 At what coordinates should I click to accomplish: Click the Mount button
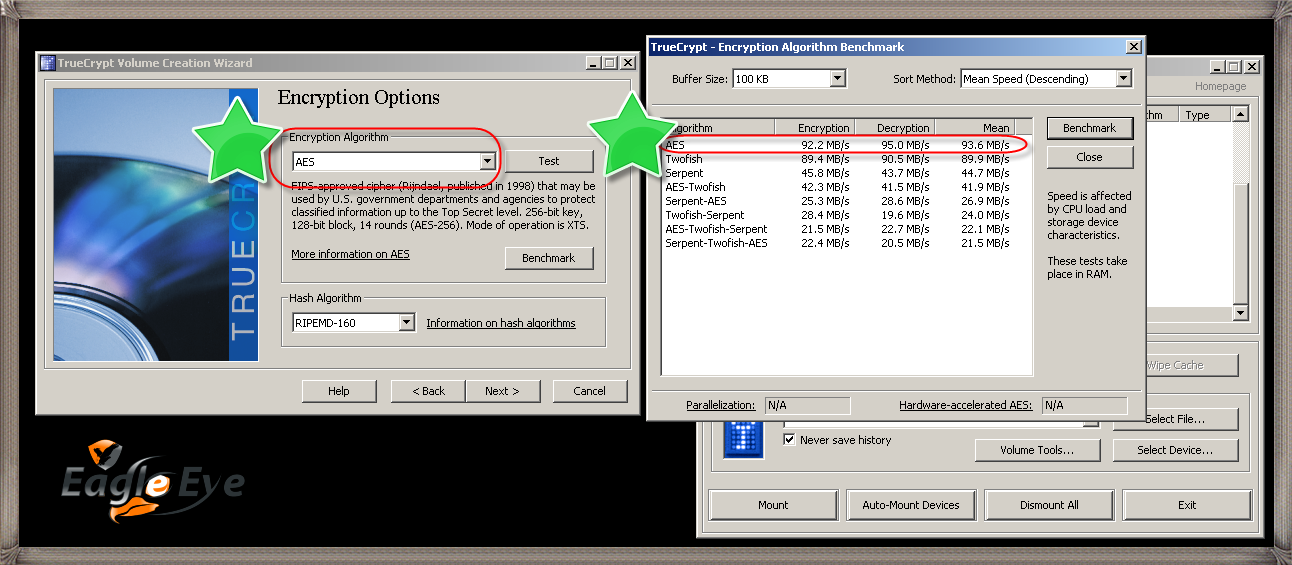tap(773, 505)
